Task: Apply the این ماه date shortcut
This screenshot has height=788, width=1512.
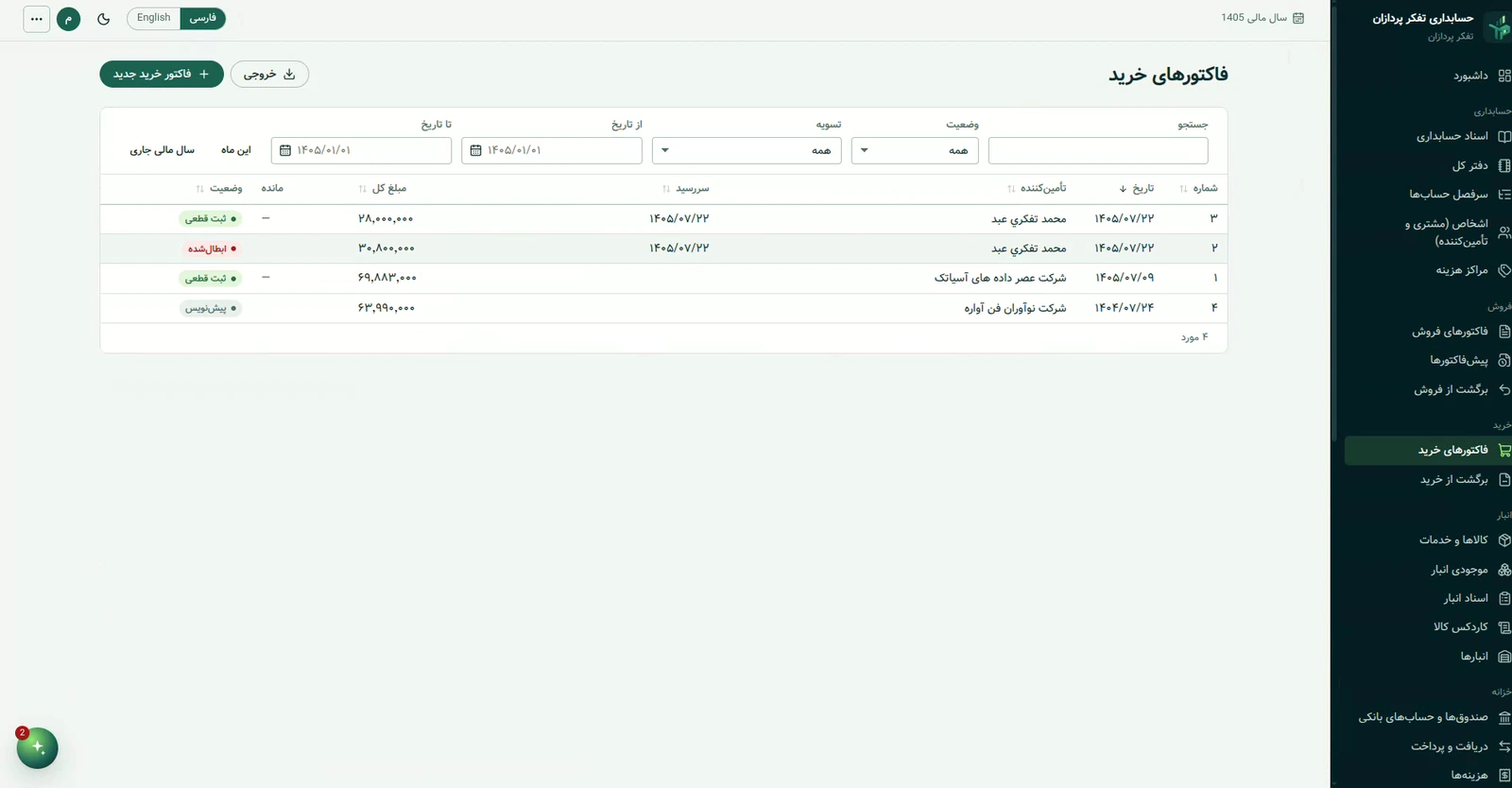Action: tap(236, 150)
